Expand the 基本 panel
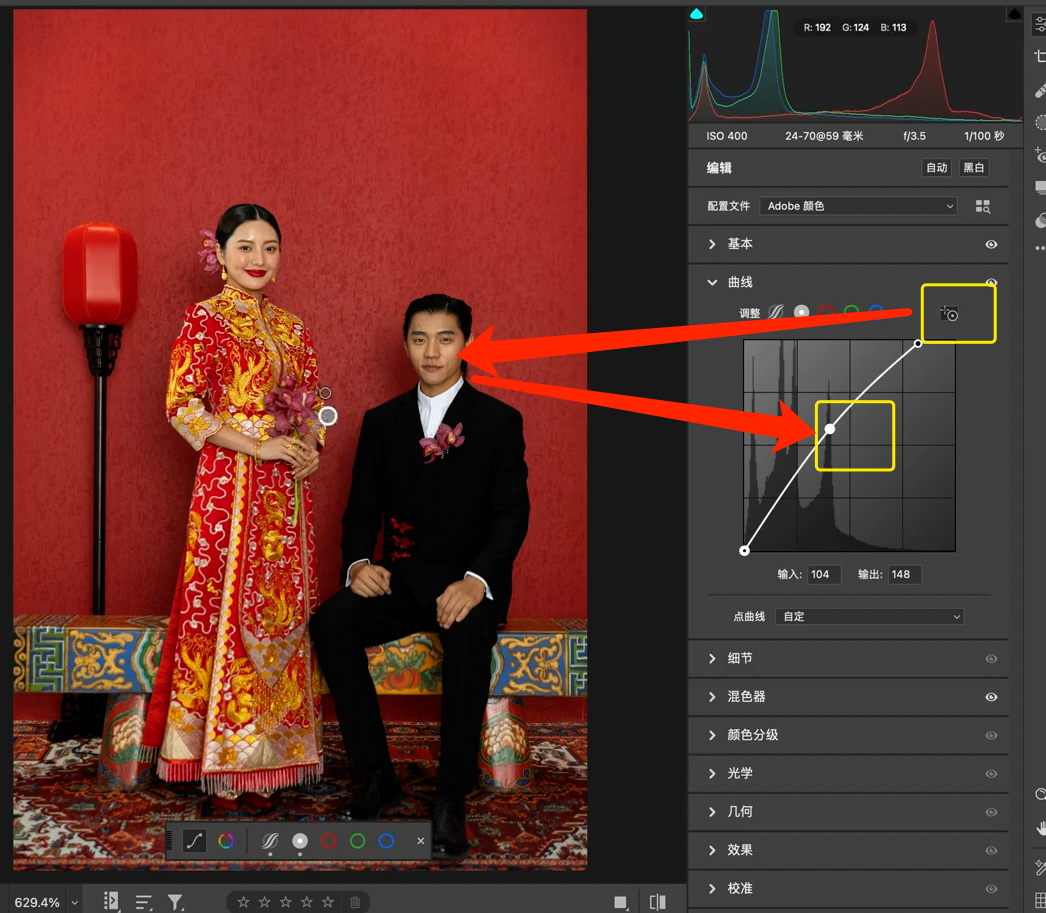Image resolution: width=1046 pixels, height=913 pixels. (x=712, y=244)
